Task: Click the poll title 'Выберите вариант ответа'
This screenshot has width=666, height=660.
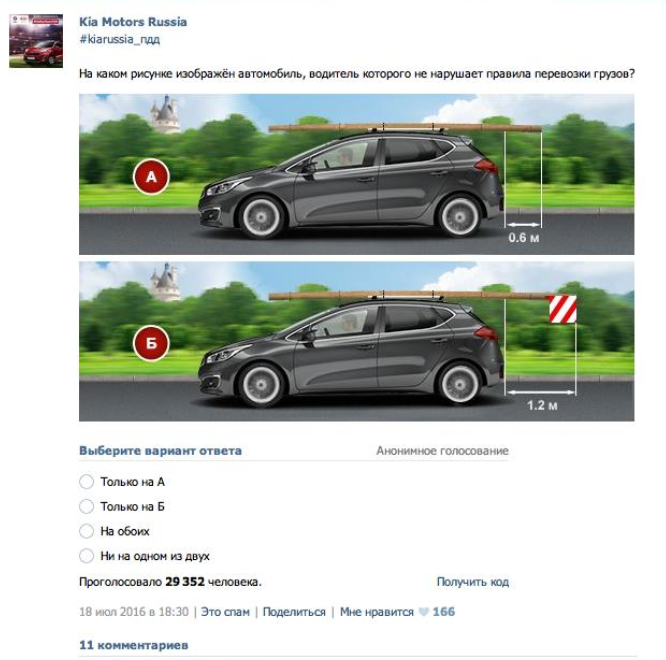Action: click(x=161, y=451)
